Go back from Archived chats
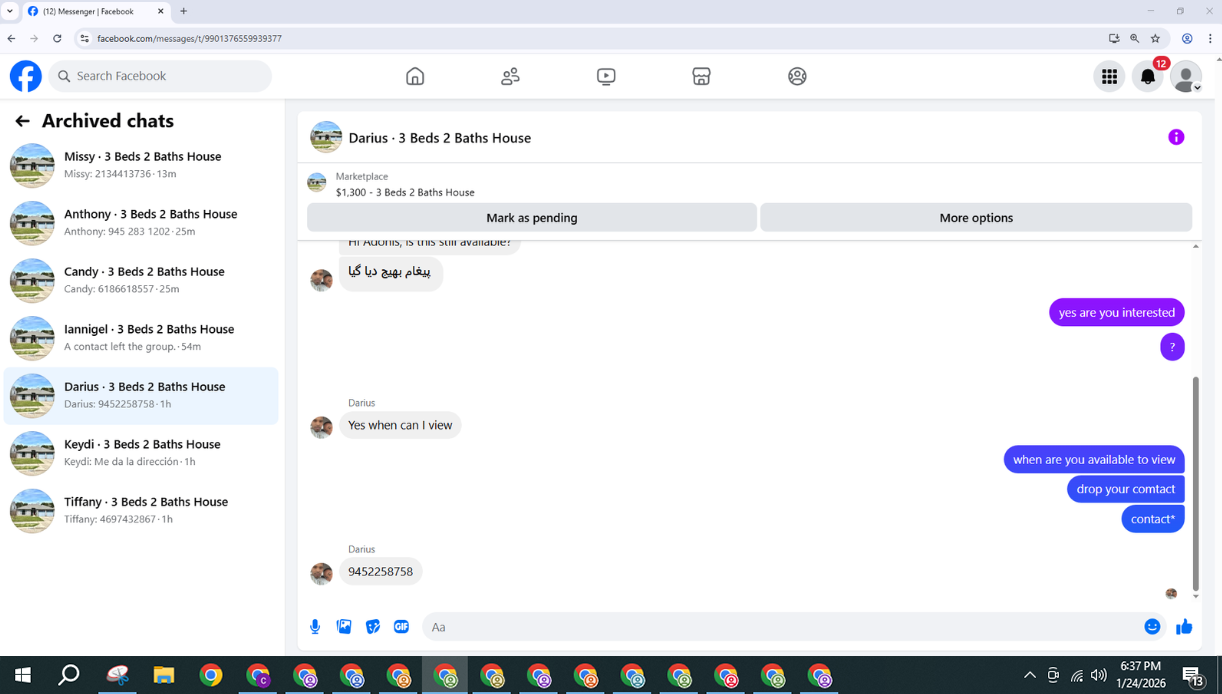The image size is (1222, 694). 22,121
